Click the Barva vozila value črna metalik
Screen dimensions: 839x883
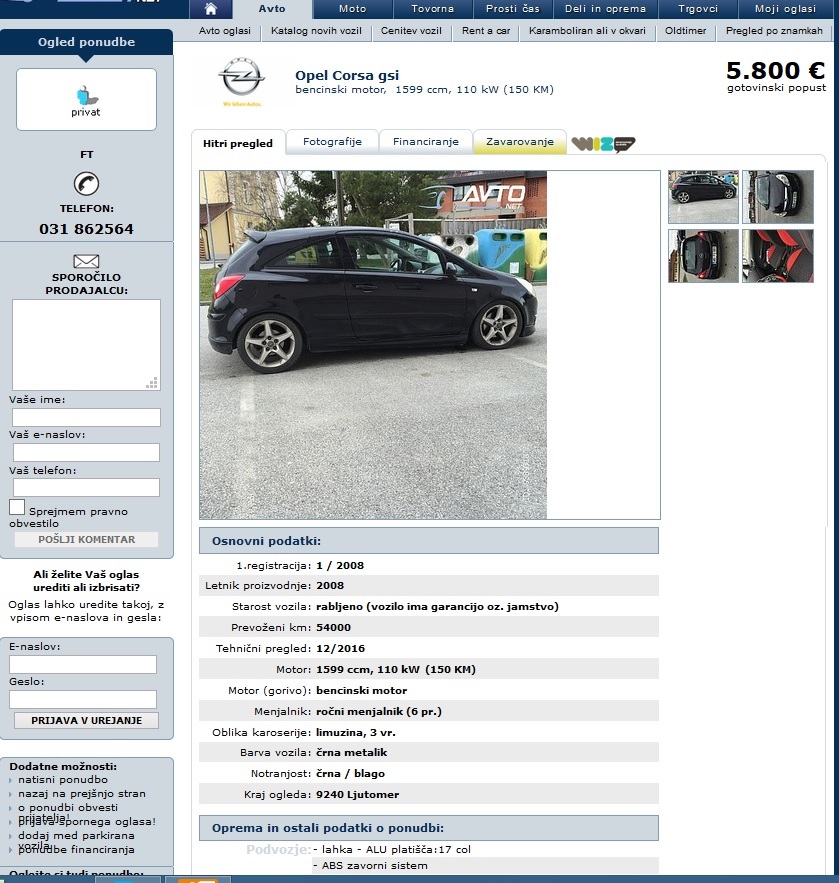click(351, 752)
